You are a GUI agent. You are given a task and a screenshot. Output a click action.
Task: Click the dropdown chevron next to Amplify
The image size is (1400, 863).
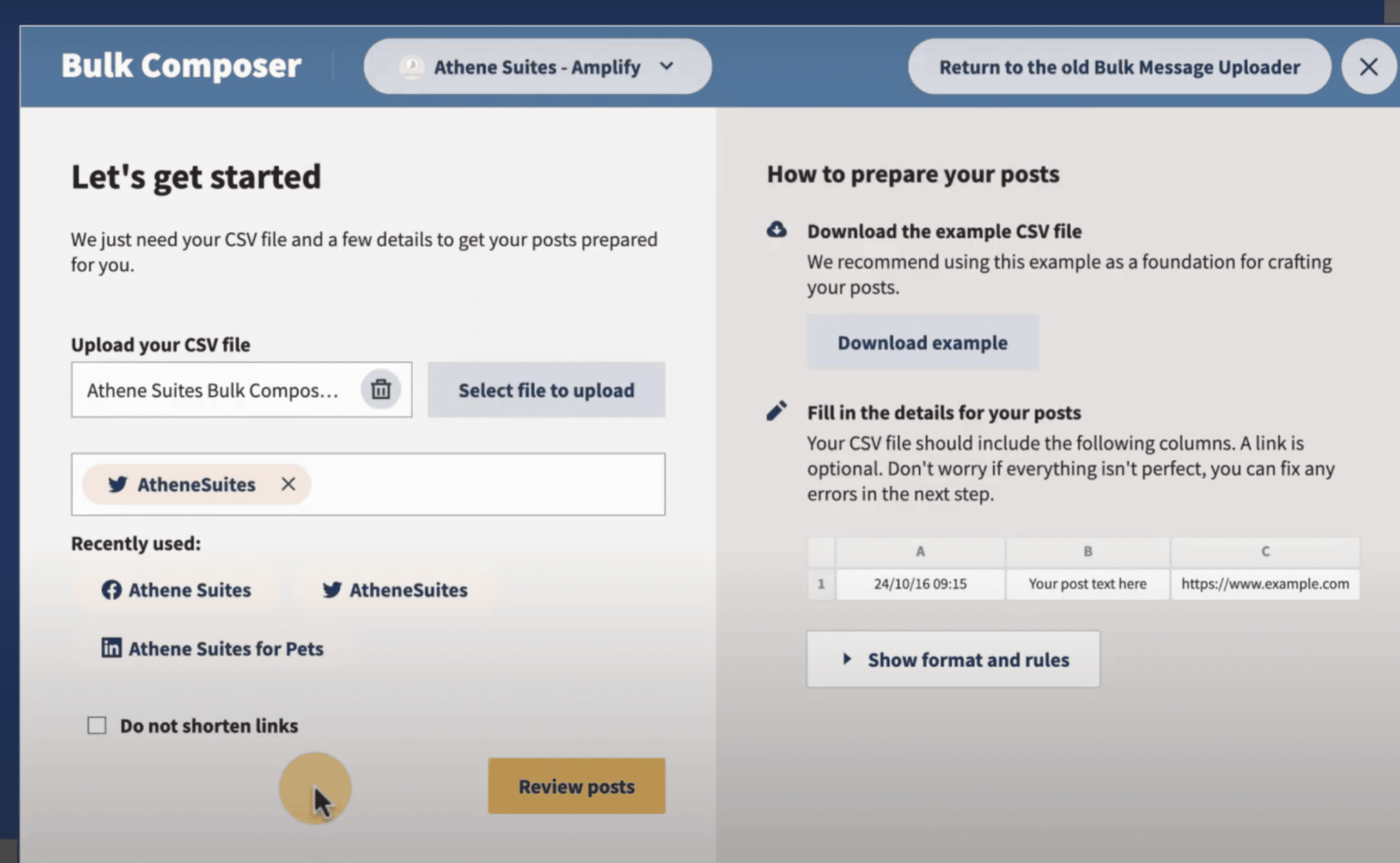[x=667, y=66]
